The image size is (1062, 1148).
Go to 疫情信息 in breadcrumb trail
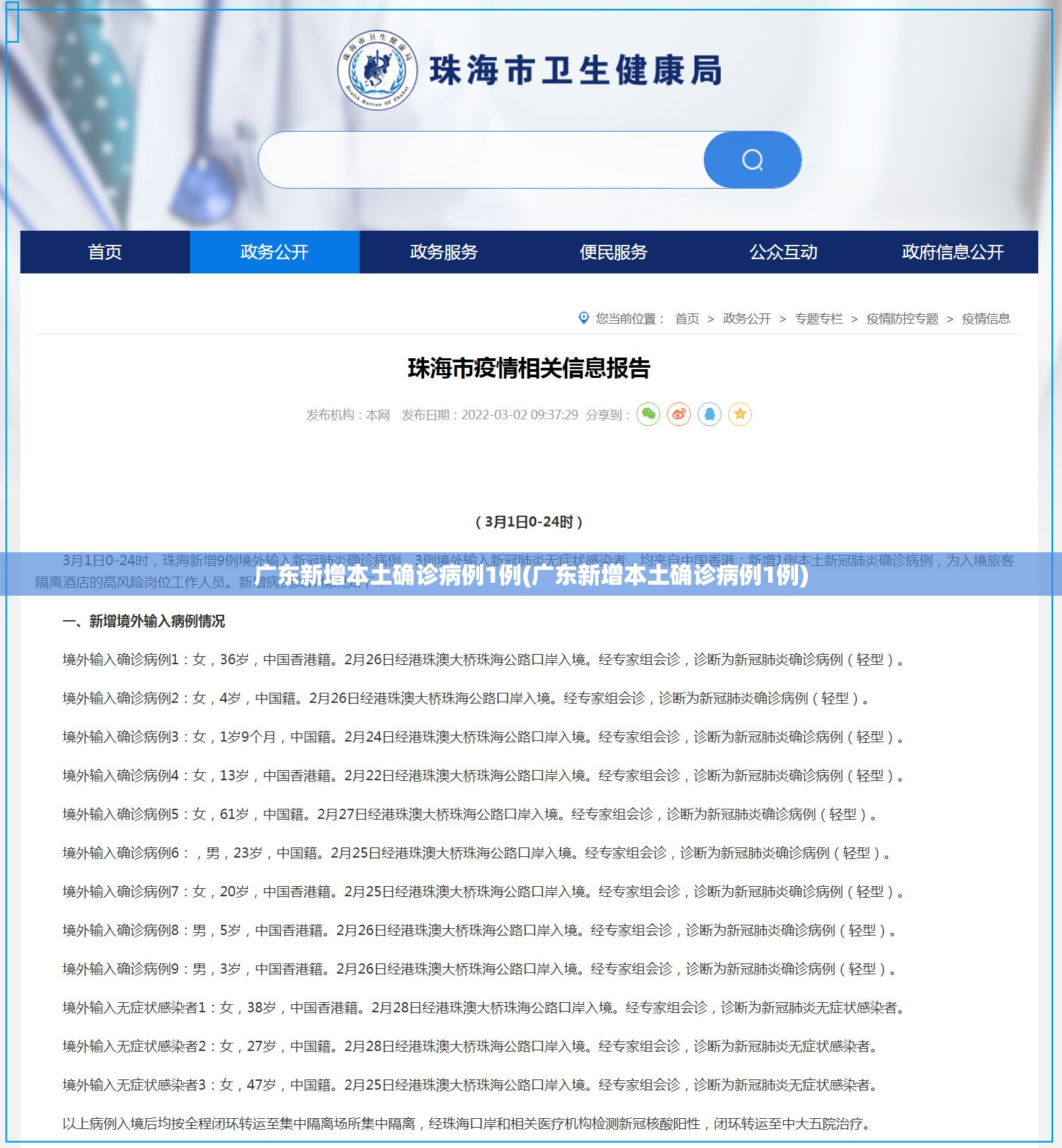[x=986, y=318]
